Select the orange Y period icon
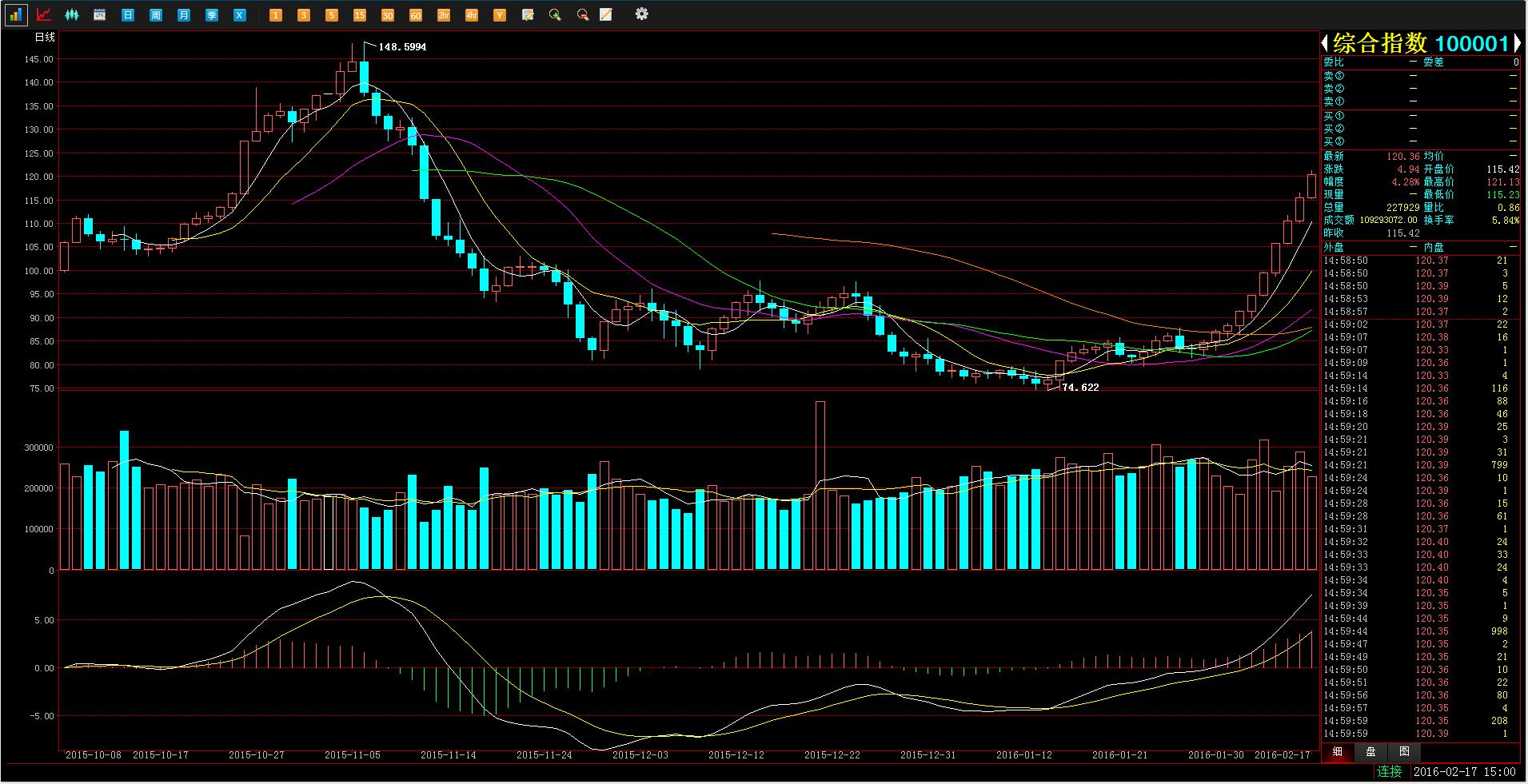 click(500, 14)
